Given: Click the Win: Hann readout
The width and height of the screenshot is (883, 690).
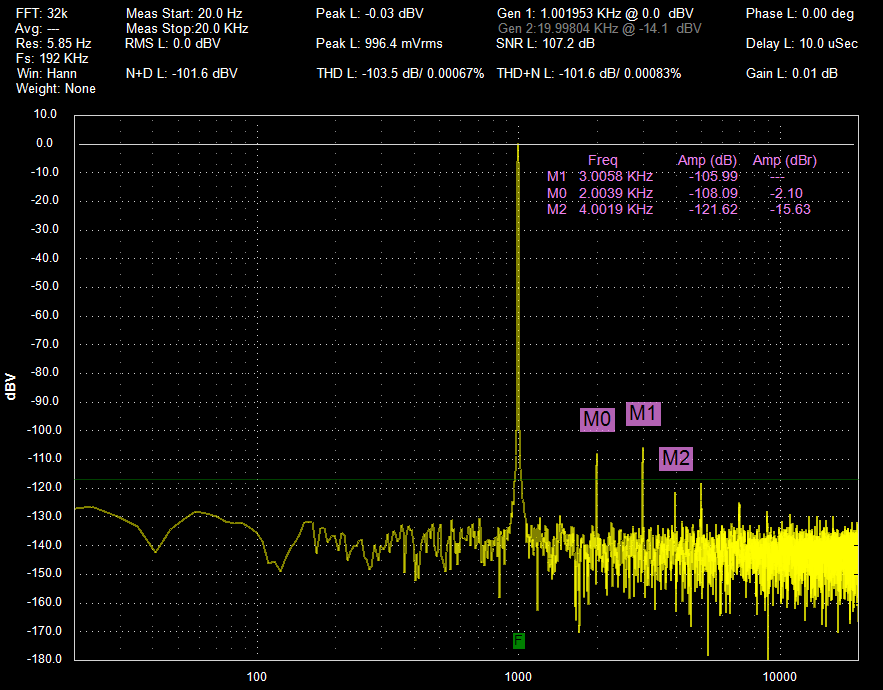Looking at the screenshot, I should 47,74.
